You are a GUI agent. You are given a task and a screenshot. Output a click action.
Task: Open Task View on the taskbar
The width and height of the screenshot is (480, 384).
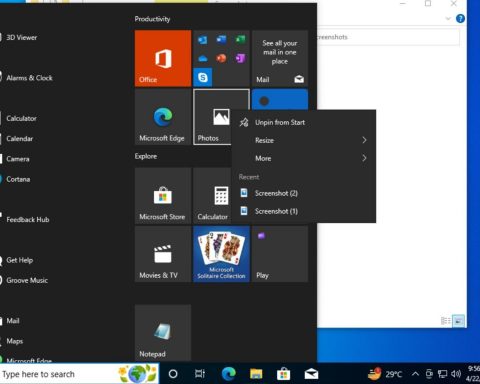pos(200,374)
